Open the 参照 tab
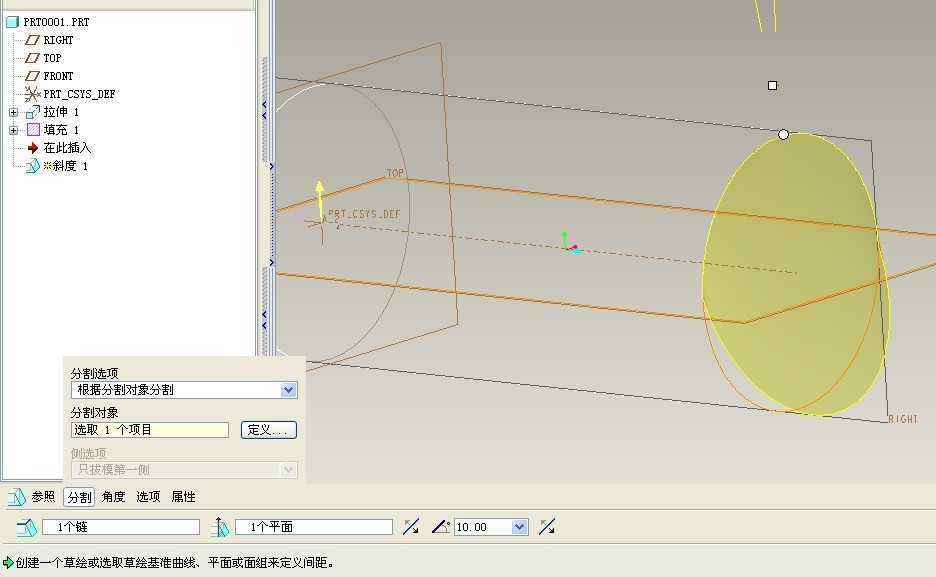936x577 pixels. point(43,496)
